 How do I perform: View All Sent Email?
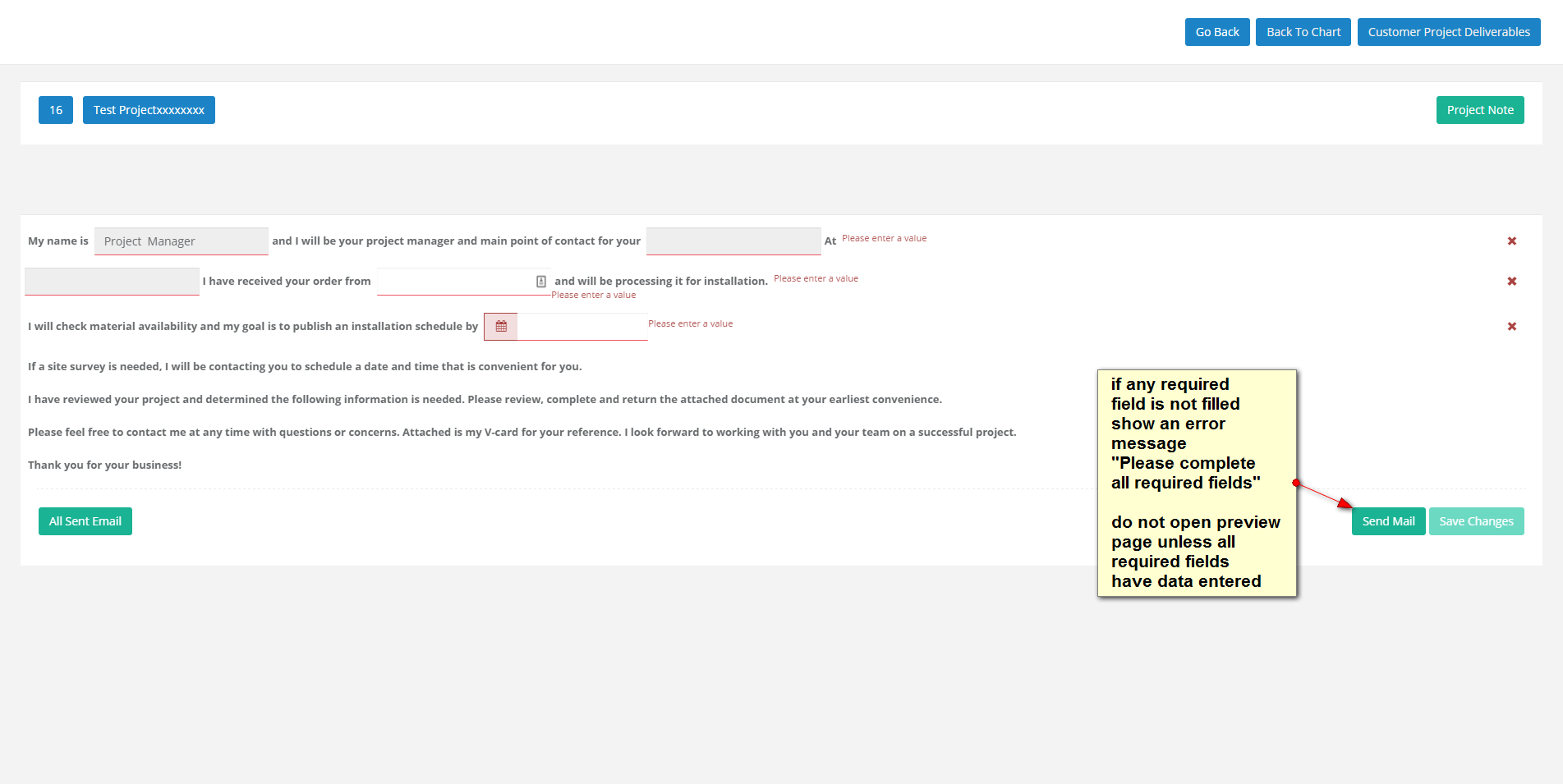(85, 521)
